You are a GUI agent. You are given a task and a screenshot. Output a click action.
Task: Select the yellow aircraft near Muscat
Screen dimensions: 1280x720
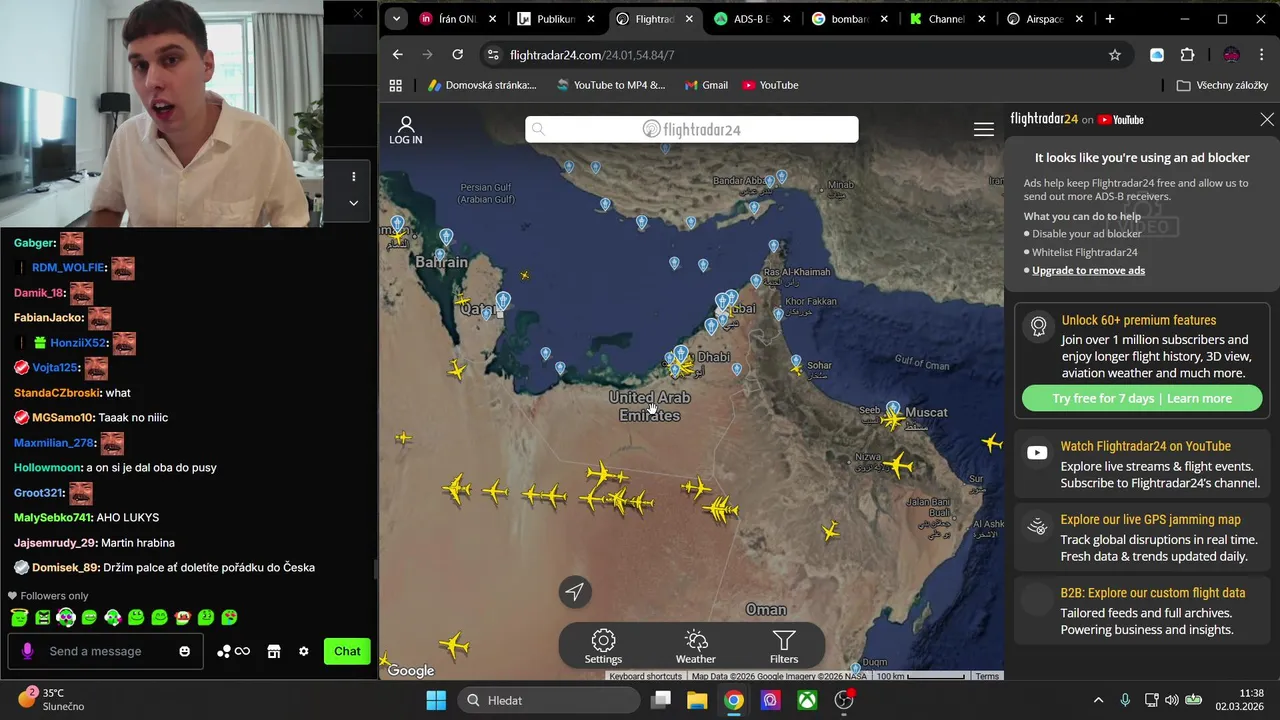tap(891, 421)
